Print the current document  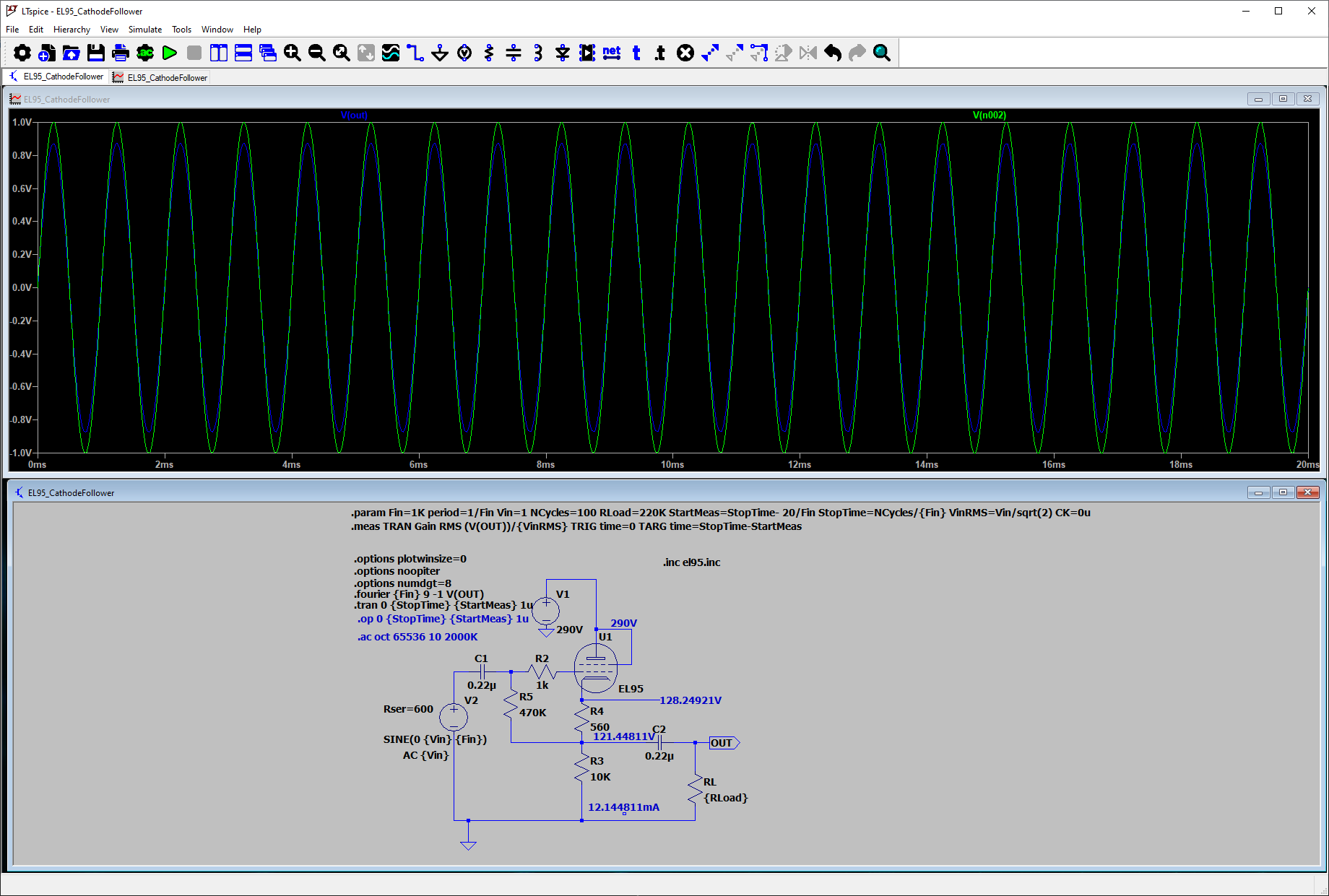121,53
